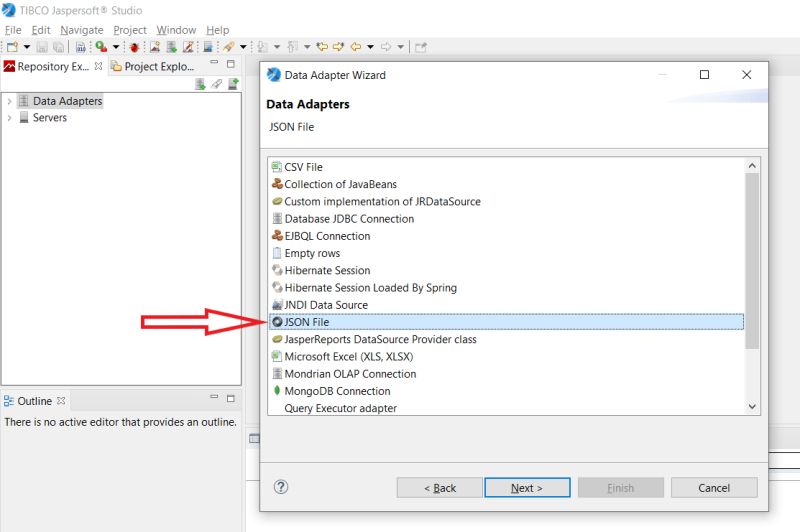Click the new report picture toolbar icon
The height and width of the screenshot is (532, 800).
coord(155,47)
